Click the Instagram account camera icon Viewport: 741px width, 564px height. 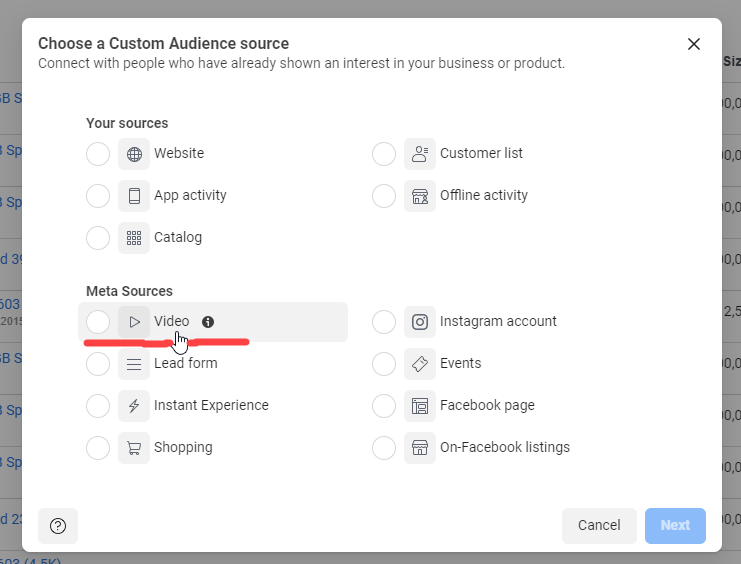pos(420,322)
